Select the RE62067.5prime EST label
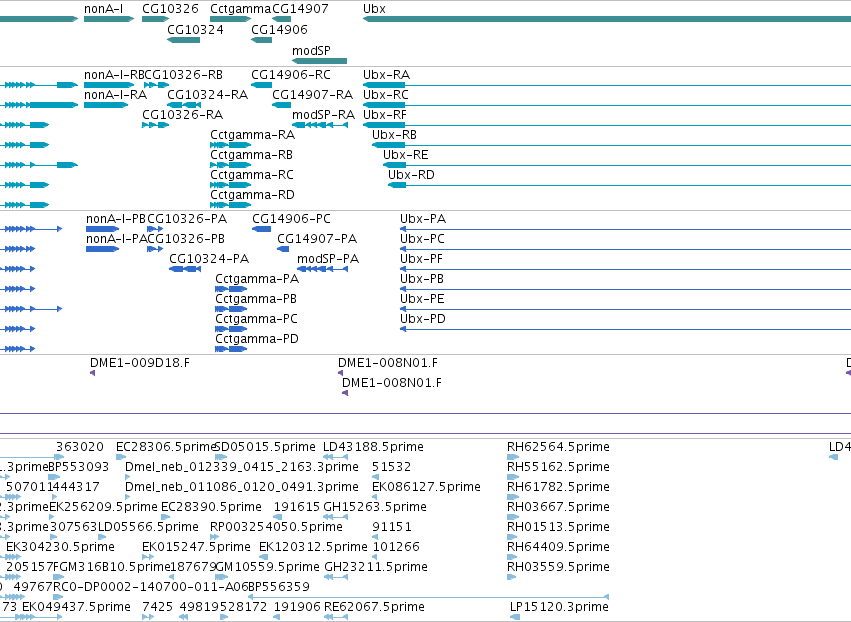Screen dimensions: 851x622 point(374,607)
